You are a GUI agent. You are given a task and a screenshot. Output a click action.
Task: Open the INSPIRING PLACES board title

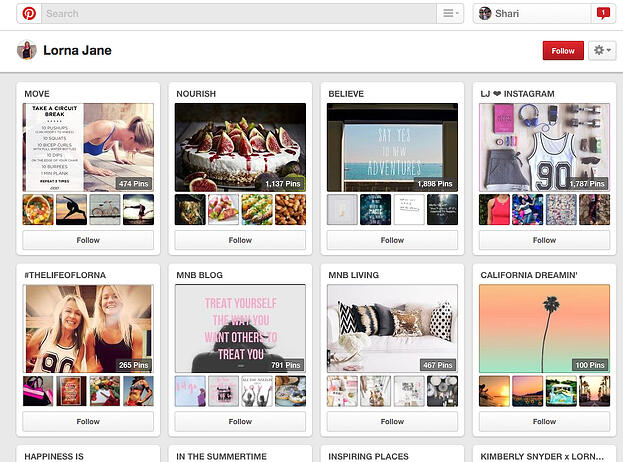click(x=368, y=456)
